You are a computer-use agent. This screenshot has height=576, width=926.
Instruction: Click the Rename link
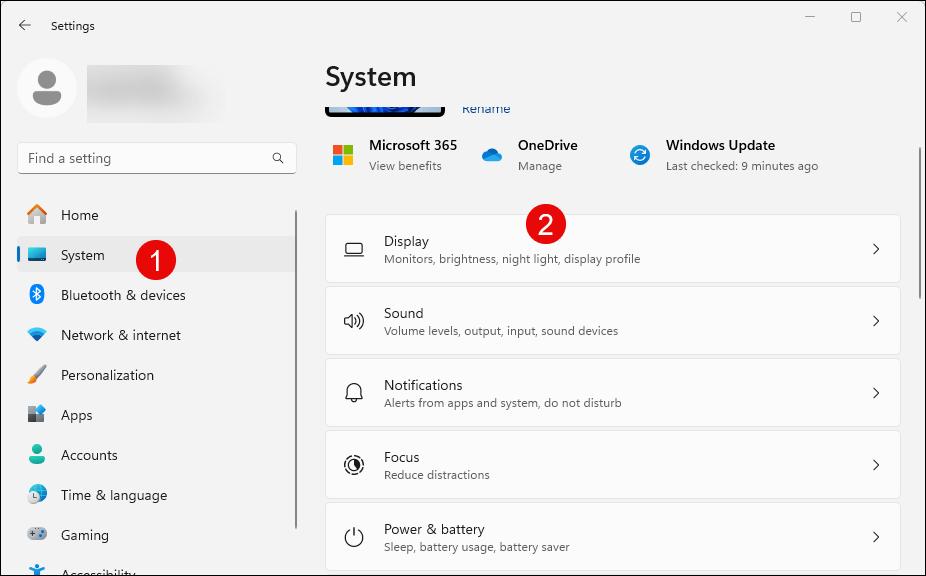pyautogui.click(x=486, y=109)
